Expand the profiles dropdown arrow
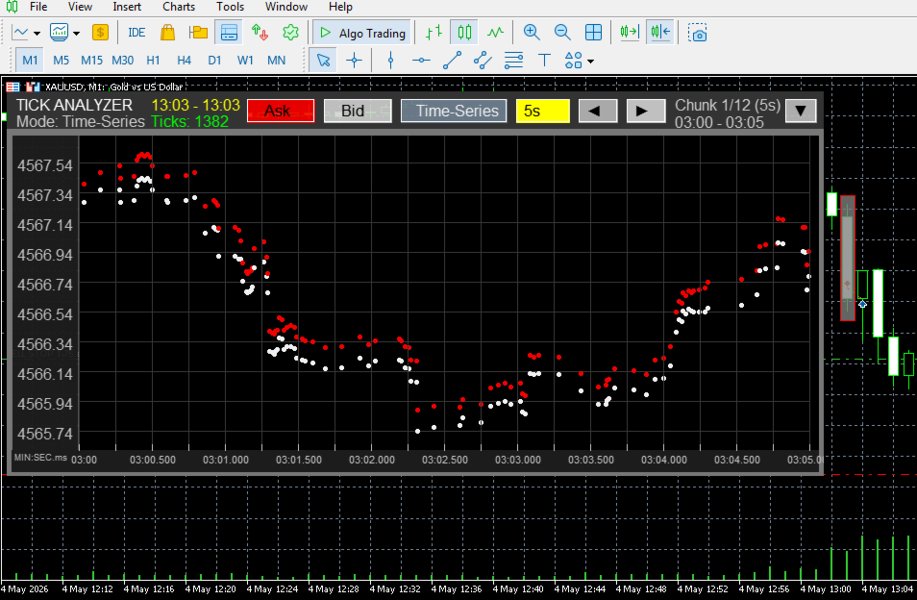This screenshot has height=600, width=917. pos(76,33)
